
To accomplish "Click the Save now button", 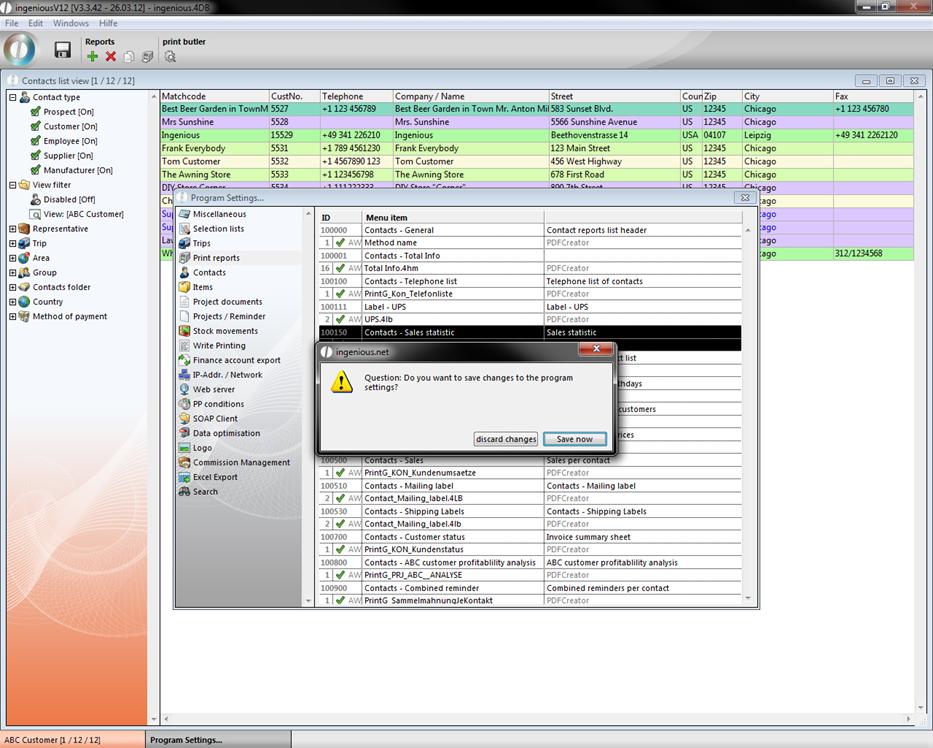I will [x=574, y=439].
